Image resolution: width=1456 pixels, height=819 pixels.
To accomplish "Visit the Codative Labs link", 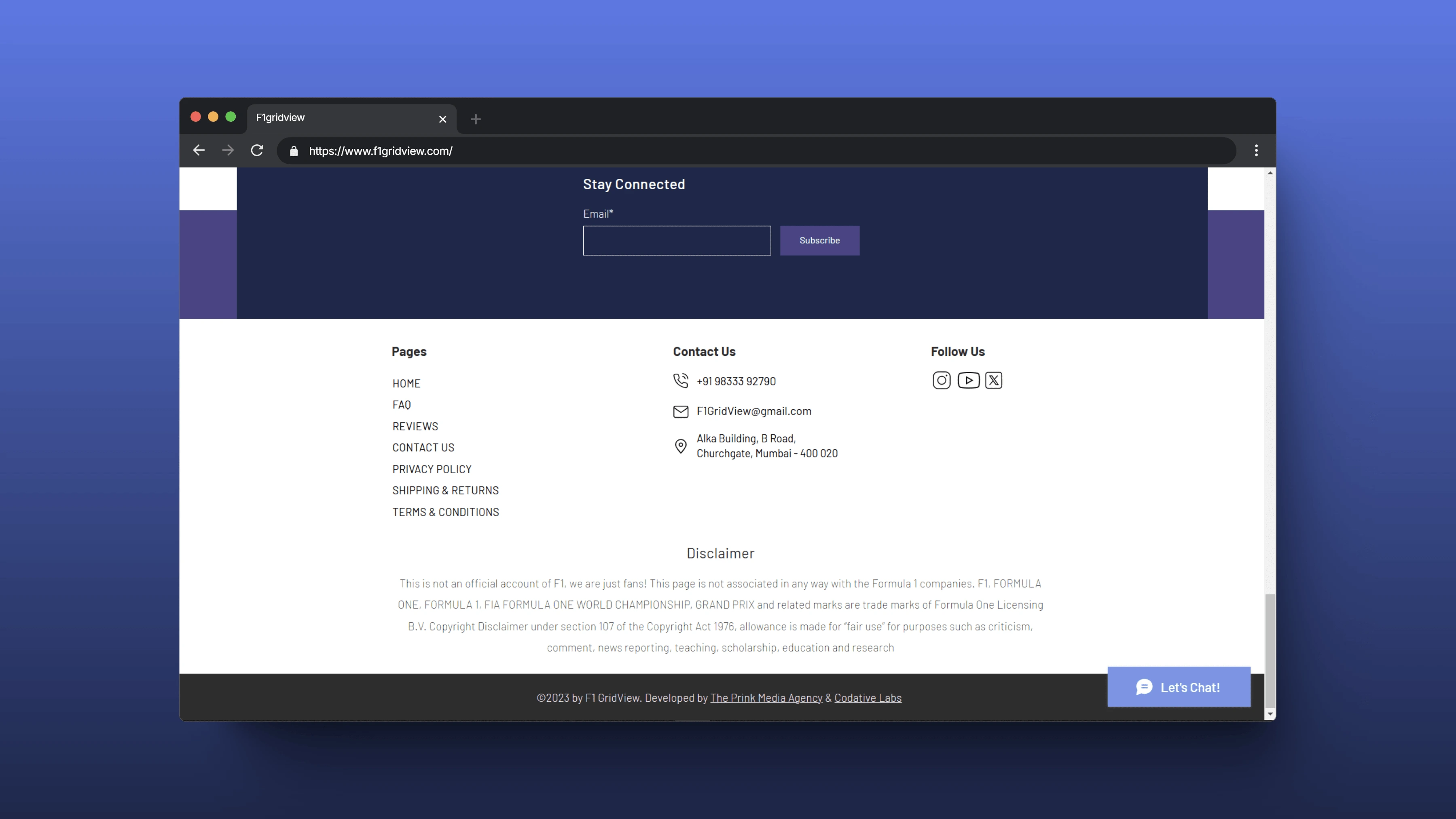I will 868,698.
